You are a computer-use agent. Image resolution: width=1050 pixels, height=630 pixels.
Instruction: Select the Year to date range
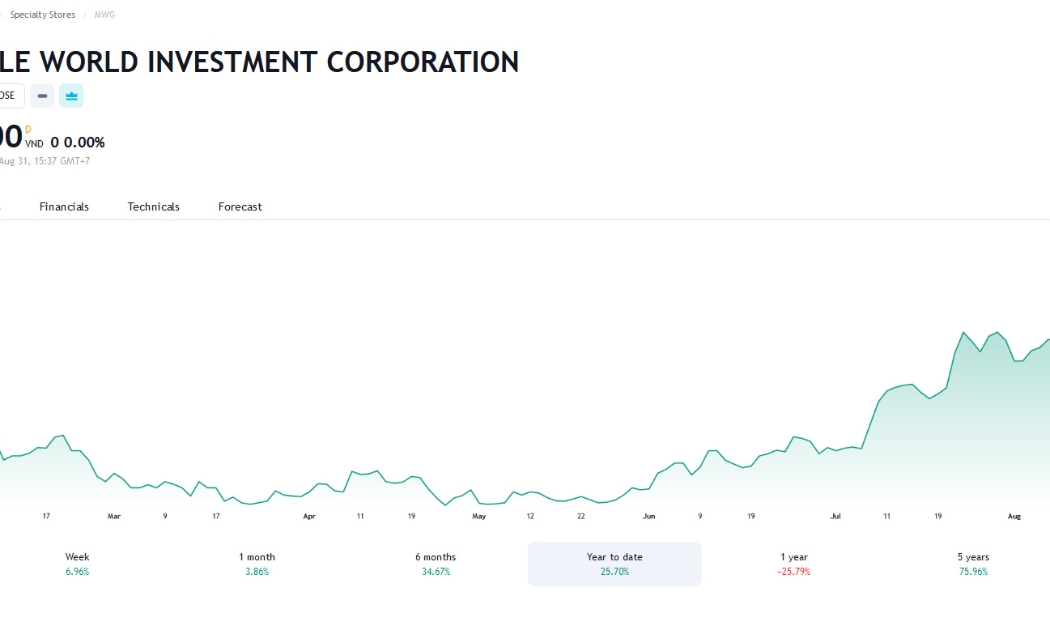tap(615, 564)
